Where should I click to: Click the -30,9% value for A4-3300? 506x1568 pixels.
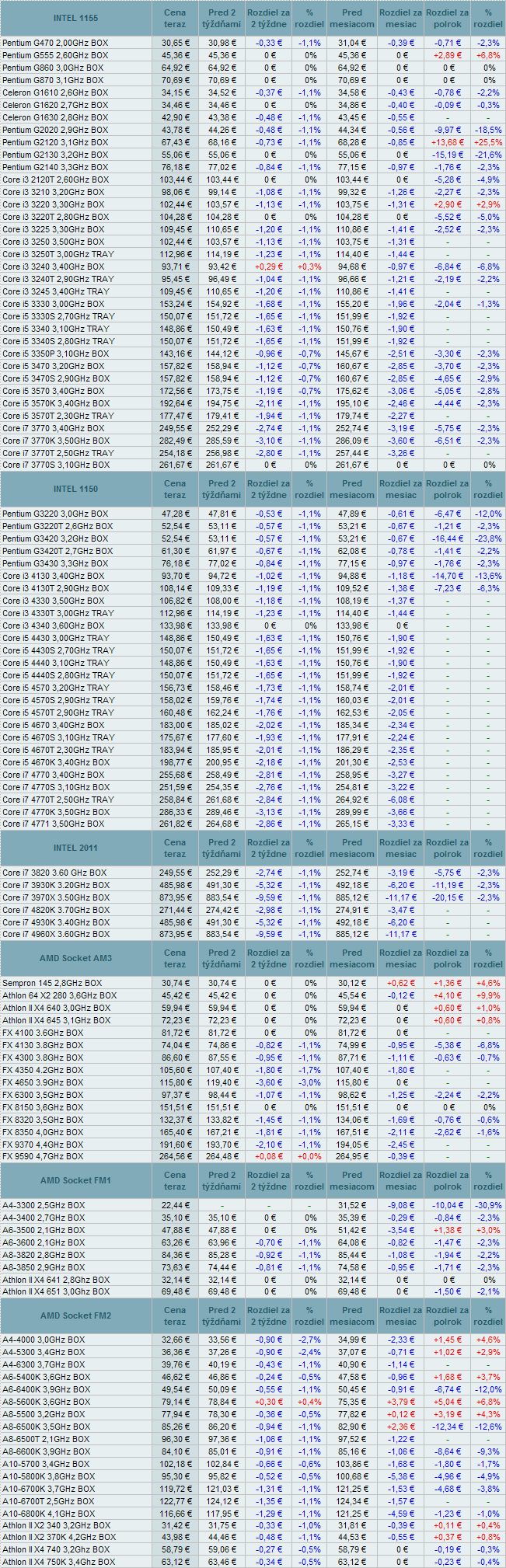coord(488,1205)
